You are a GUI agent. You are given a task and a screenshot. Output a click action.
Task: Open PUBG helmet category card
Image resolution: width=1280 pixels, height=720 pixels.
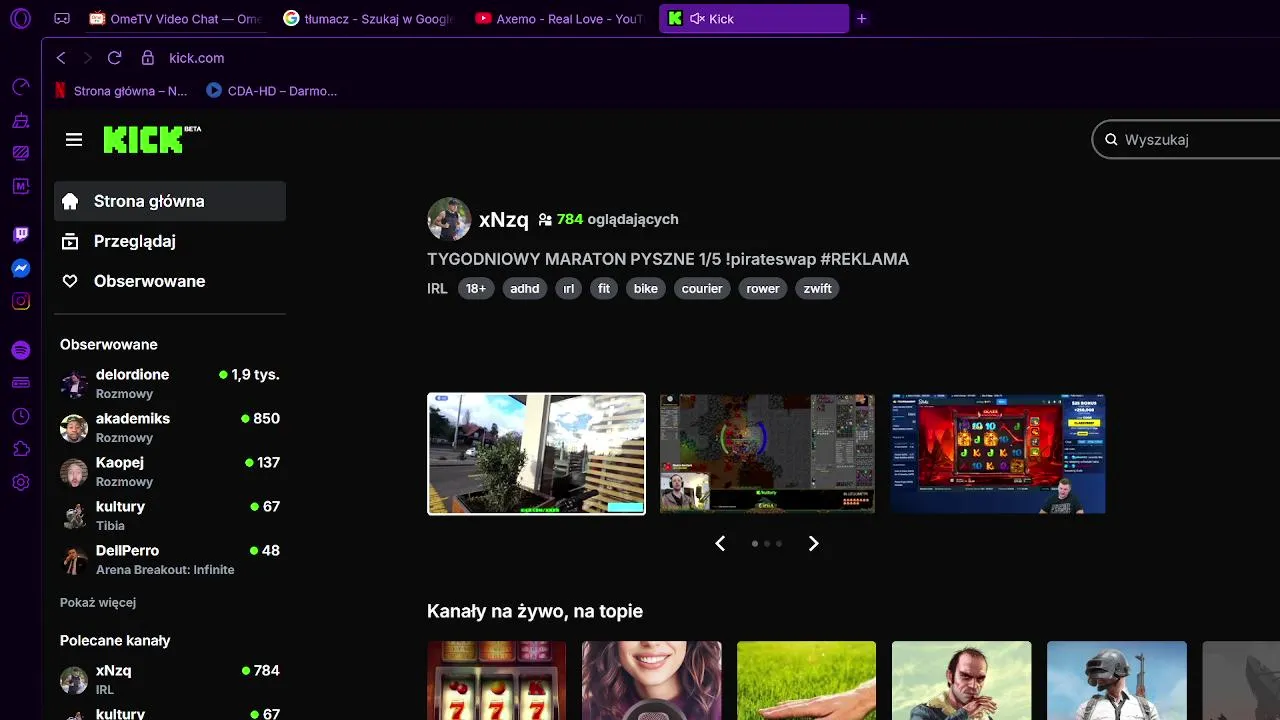point(1116,681)
